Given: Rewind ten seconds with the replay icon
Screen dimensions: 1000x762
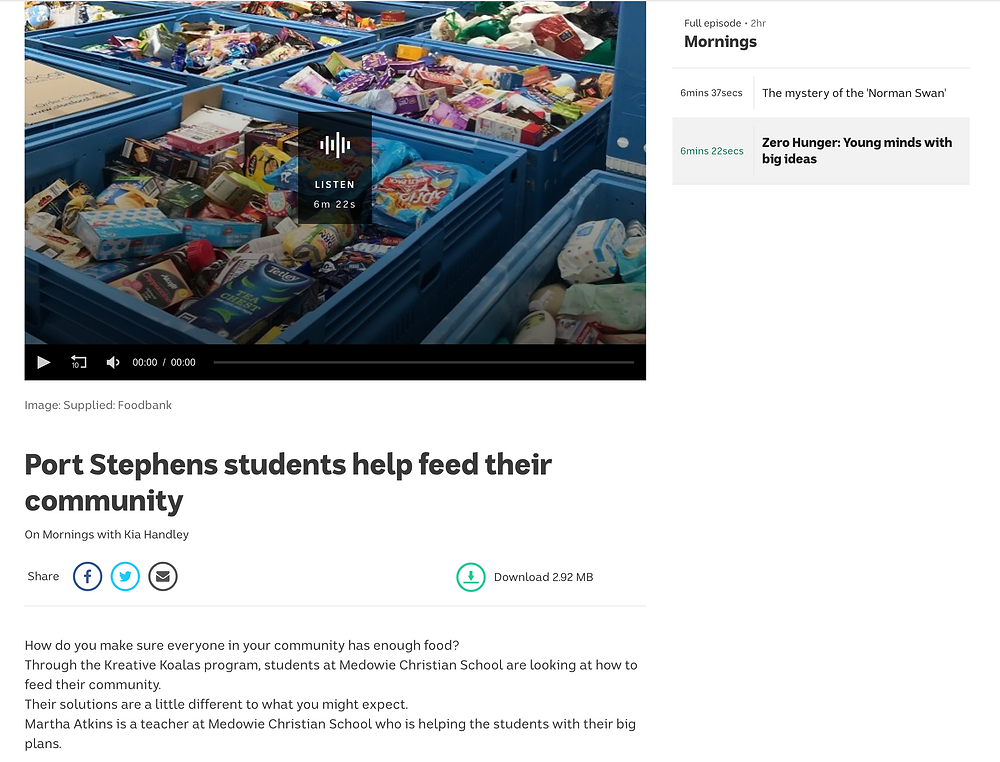Looking at the screenshot, I should 78,362.
